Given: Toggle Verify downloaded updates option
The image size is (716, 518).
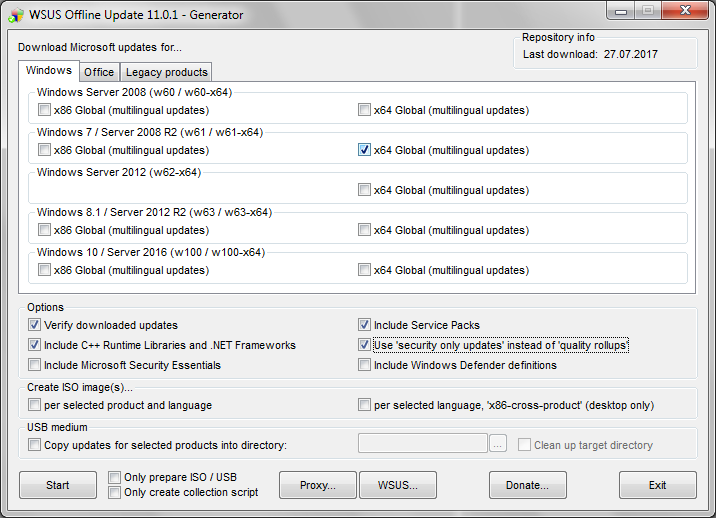Looking at the screenshot, I should tap(35, 325).
